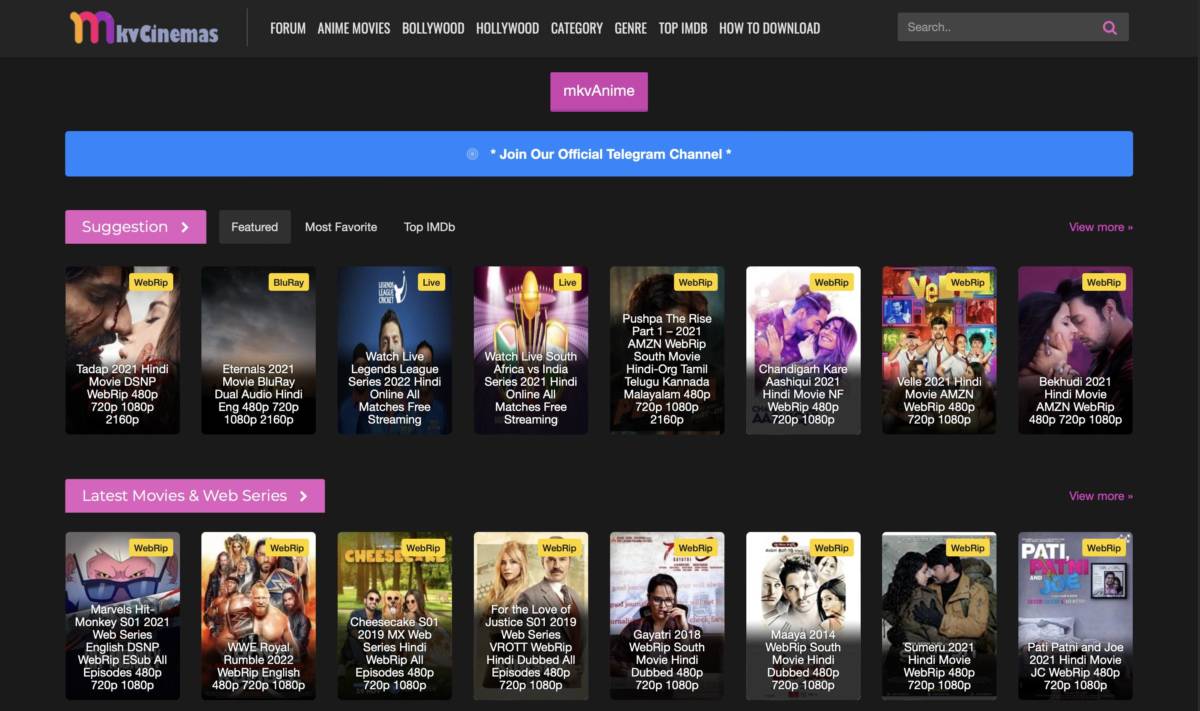The image size is (1200, 711).
Task: Click the WebRip badge on Marvels Hit-Monkey card
Action: [151, 548]
